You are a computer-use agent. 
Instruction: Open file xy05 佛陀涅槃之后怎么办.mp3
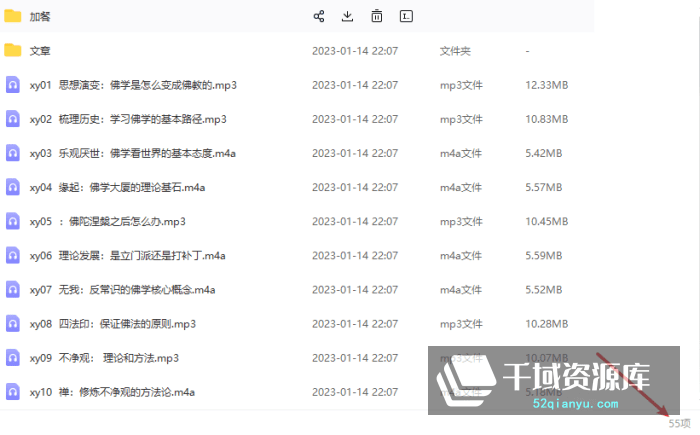[x=108, y=222]
